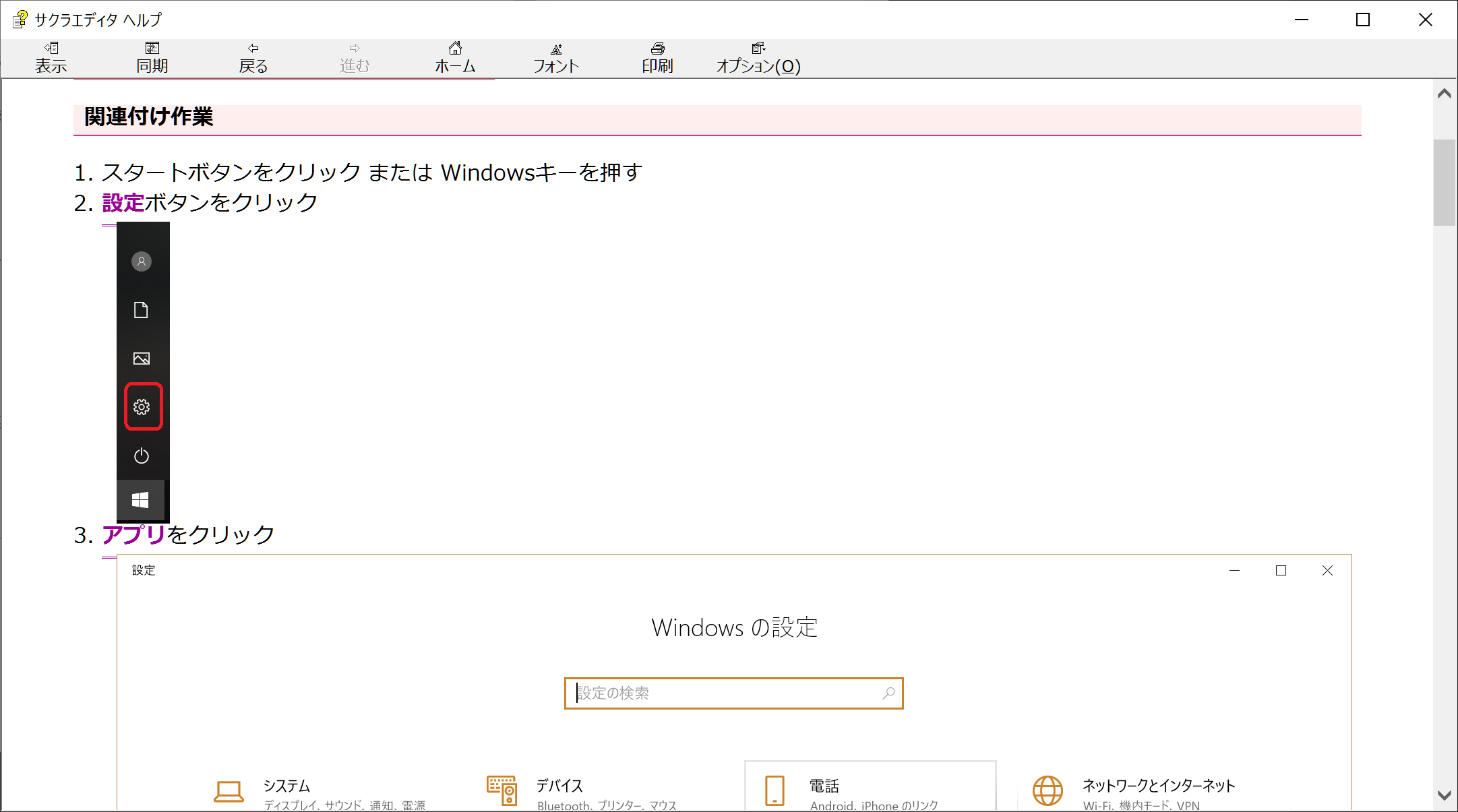Viewport: 1458px width, 812px height.
Task: Open the フォント (Font) toolbar button
Action: click(557, 58)
